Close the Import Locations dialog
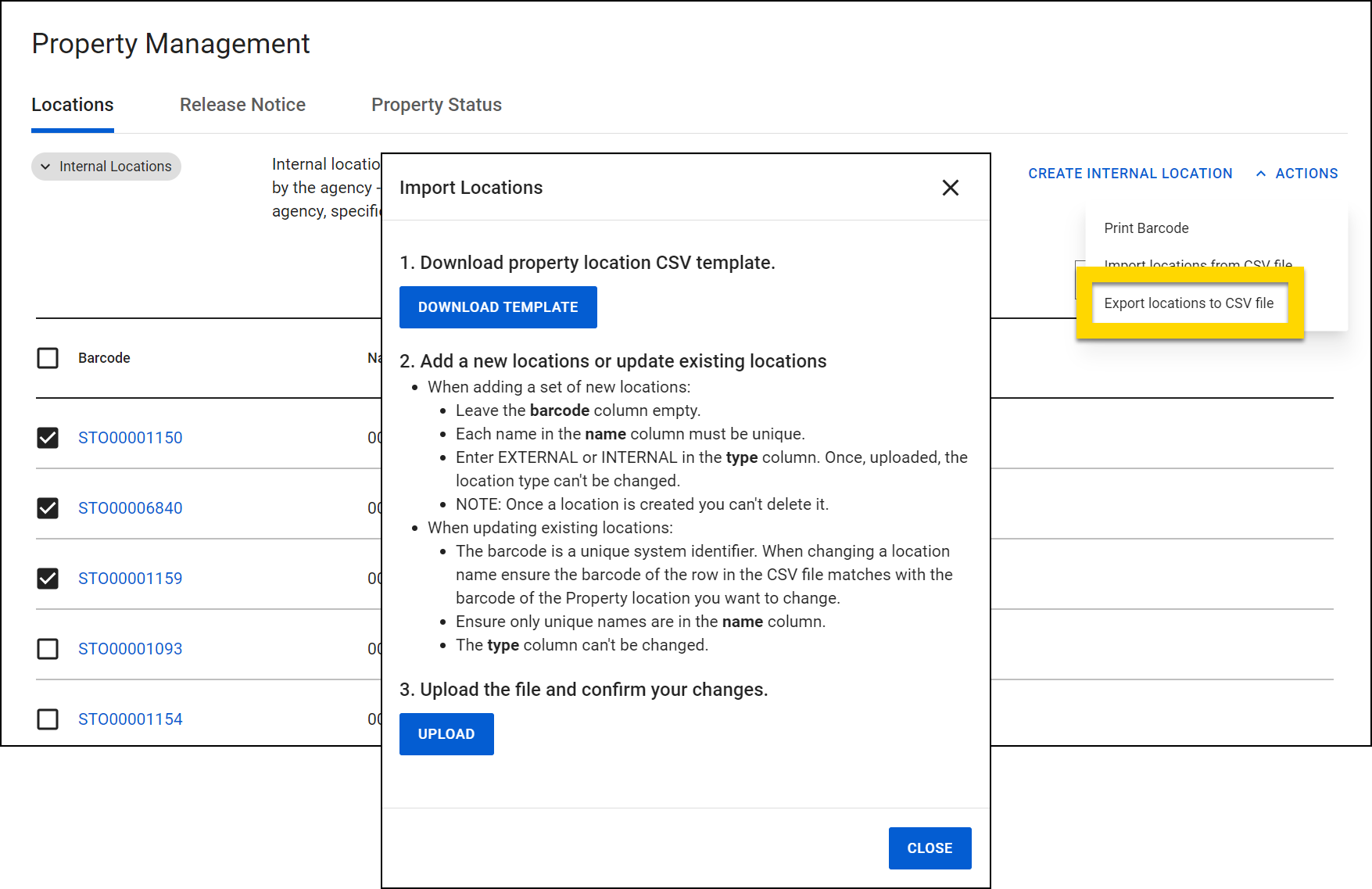Image resolution: width=1372 pixels, height=889 pixels. coord(951,188)
